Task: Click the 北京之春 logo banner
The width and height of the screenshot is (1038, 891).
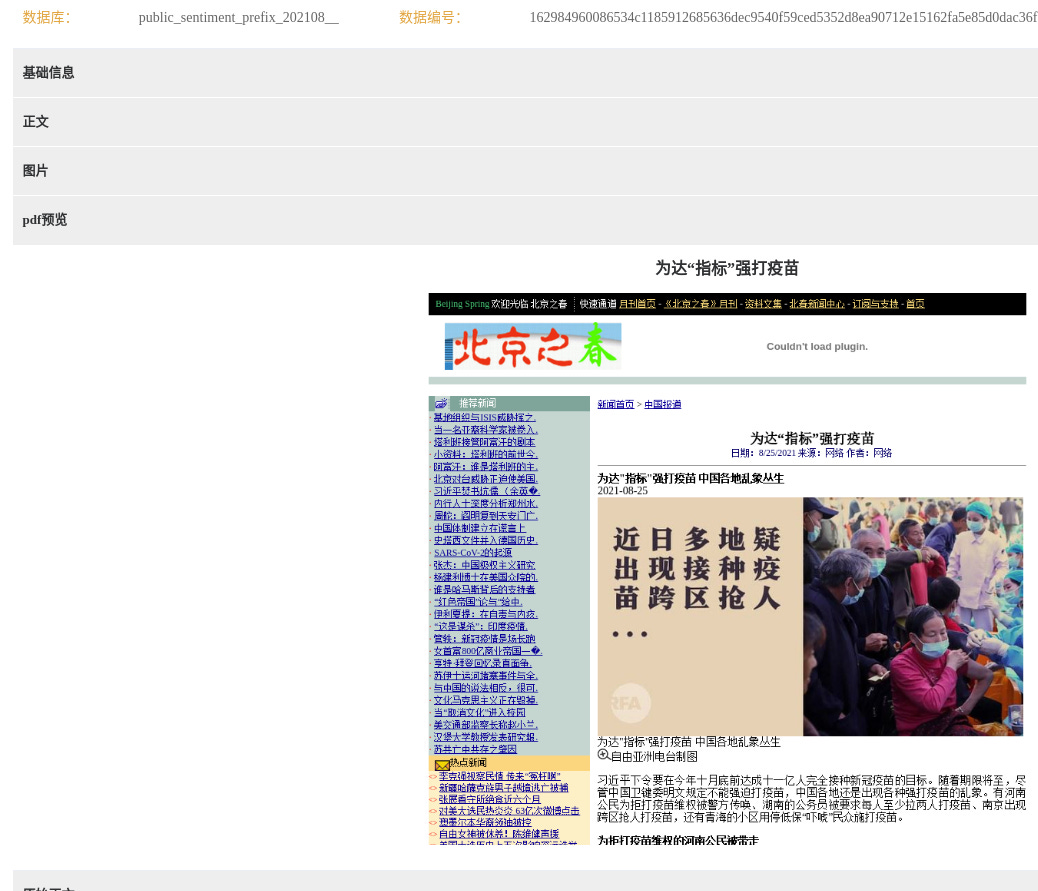Action: click(533, 346)
